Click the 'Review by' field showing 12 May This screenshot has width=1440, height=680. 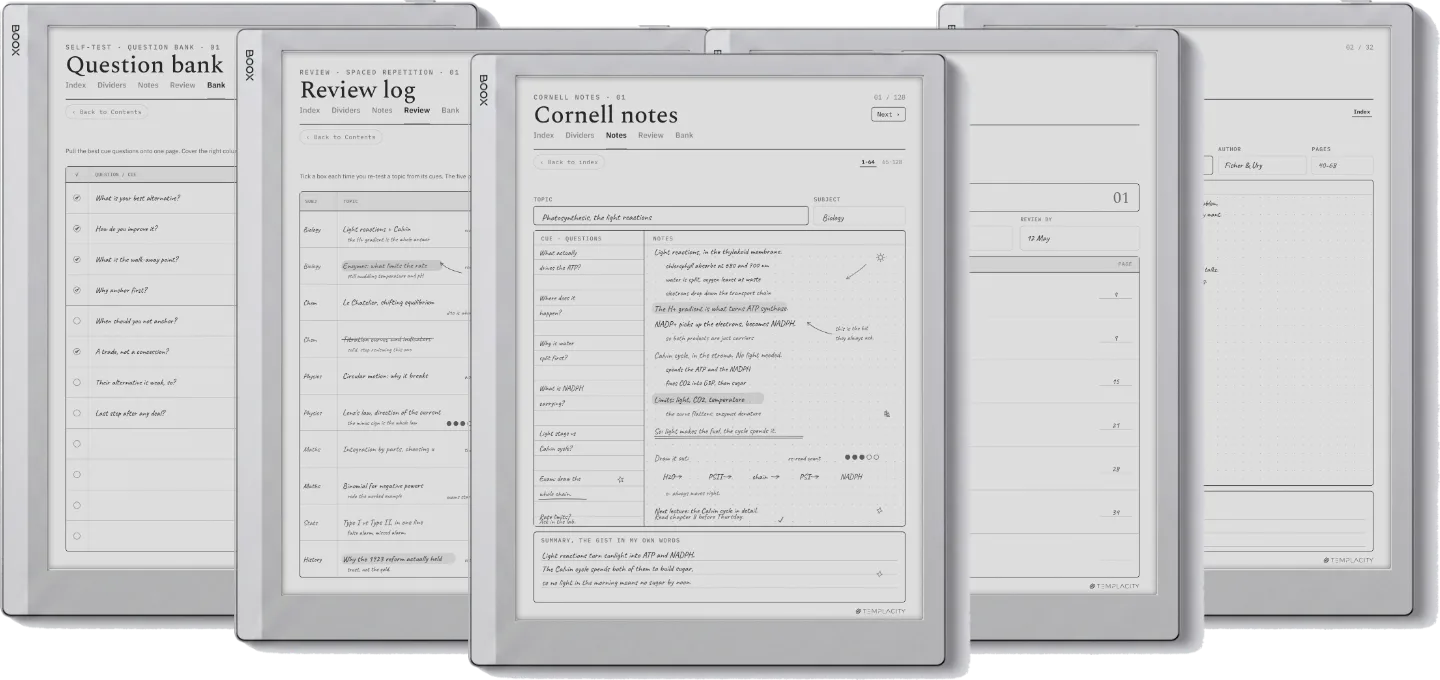click(x=1079, y=238)
